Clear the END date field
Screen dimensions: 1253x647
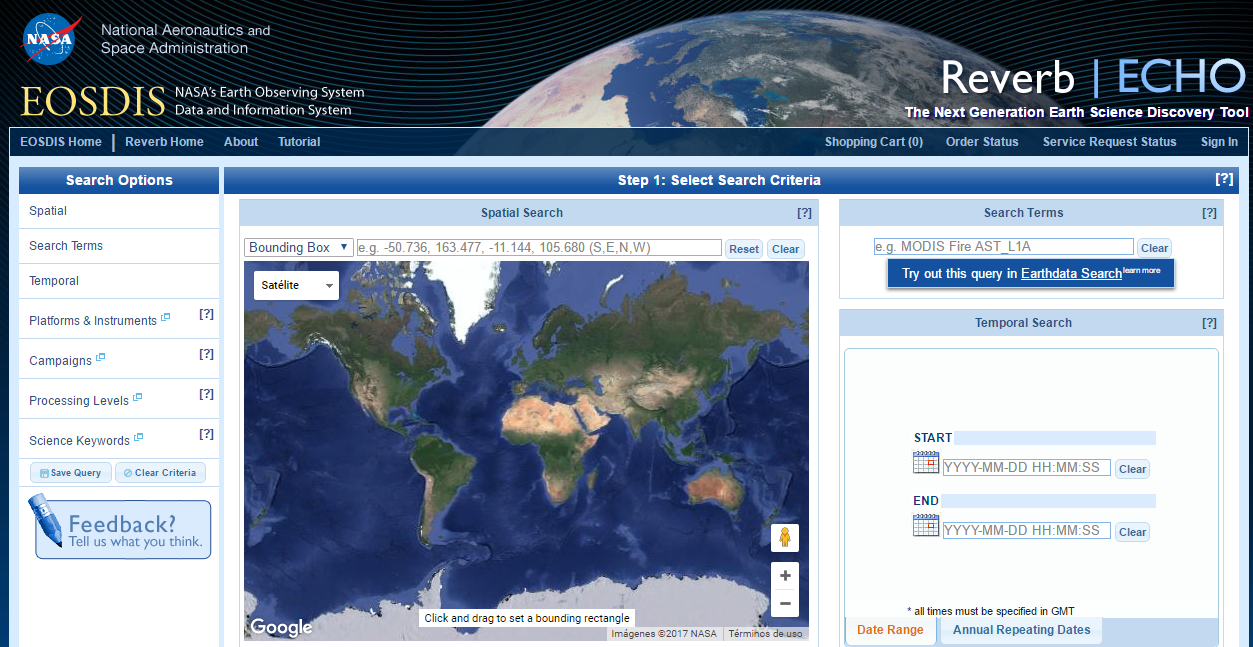pyautogui.click(x=1133, y=532)
